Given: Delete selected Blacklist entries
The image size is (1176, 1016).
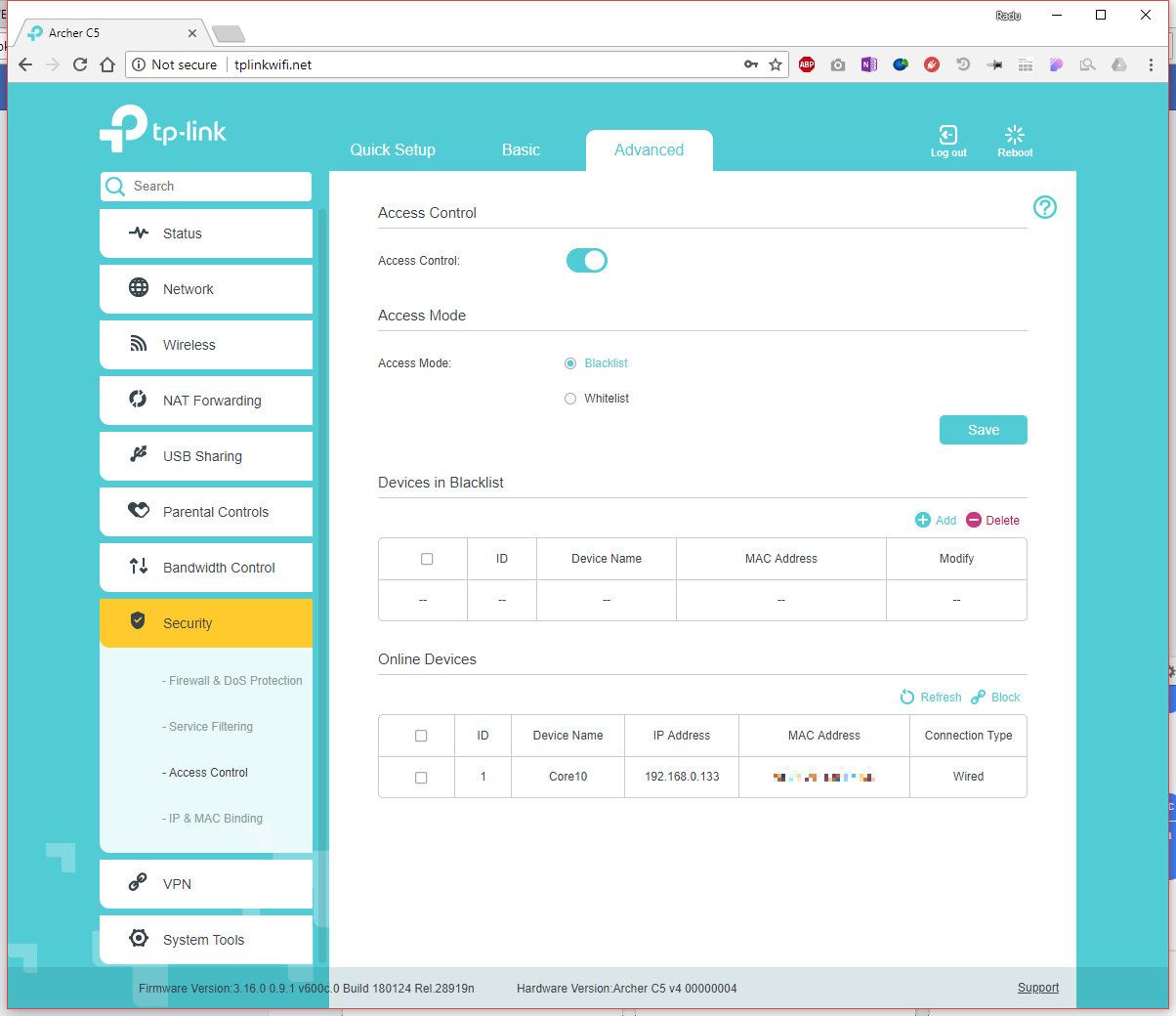Looking at the screenshot, I should pyautogui.click(x=974, y=521).
